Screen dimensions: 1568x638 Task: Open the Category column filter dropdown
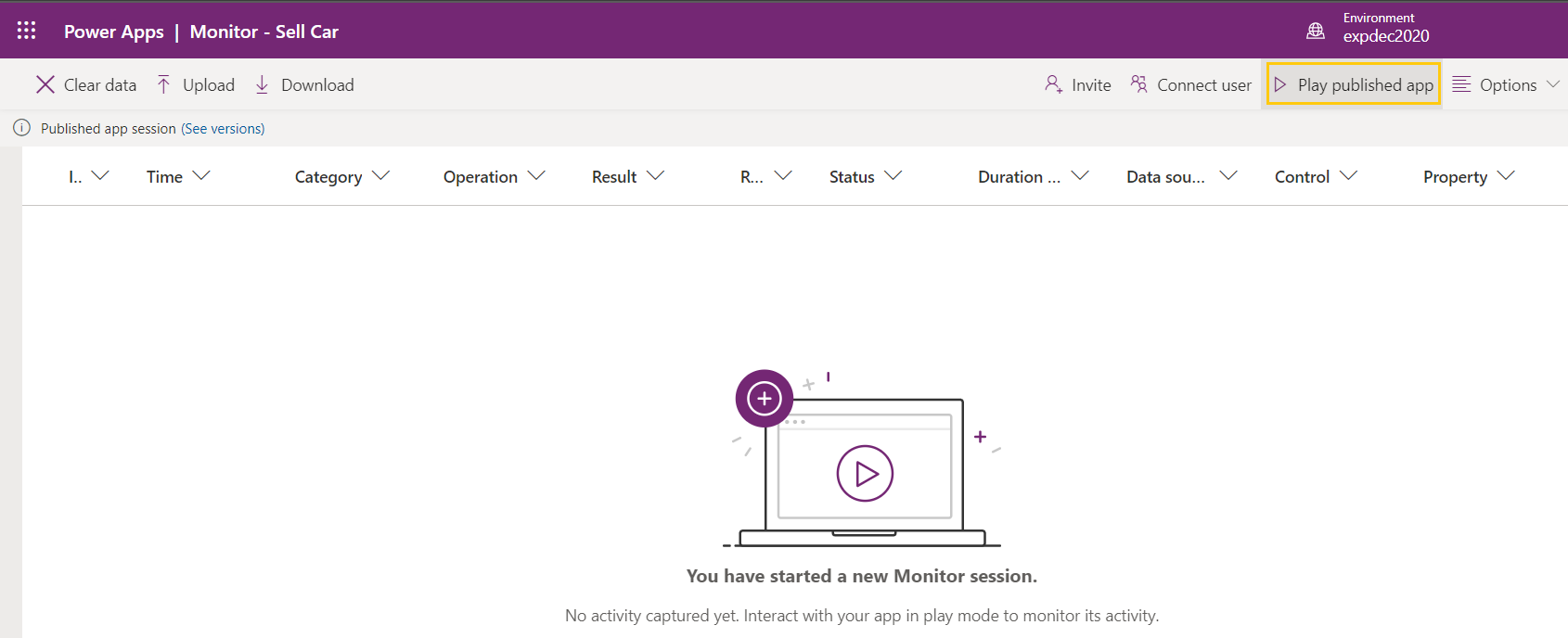380,176
